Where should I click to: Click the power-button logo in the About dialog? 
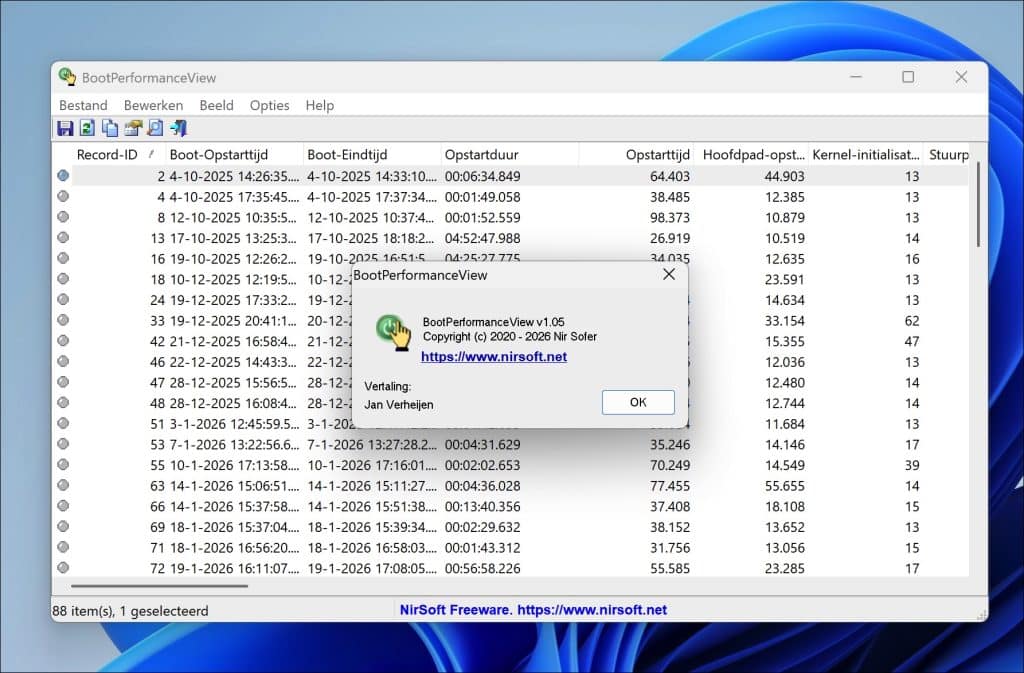[393, 332]
